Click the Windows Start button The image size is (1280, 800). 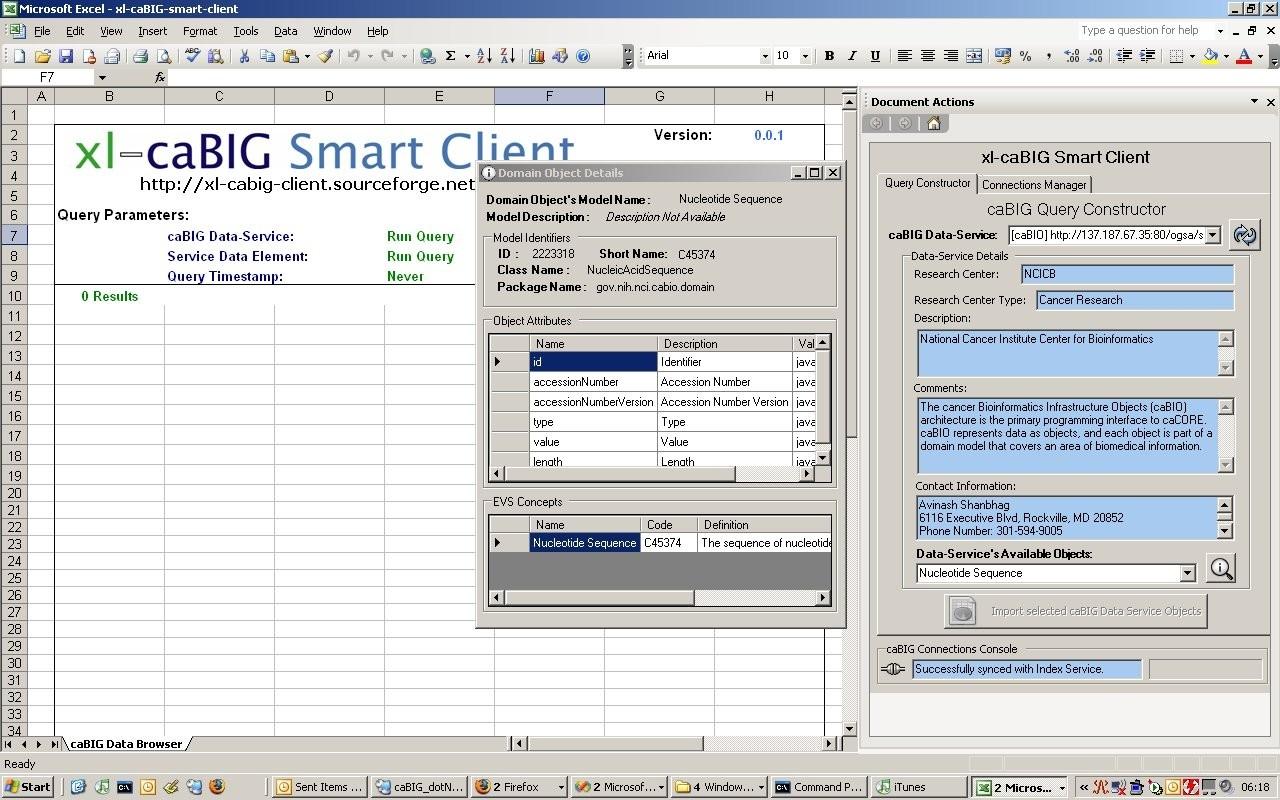click(x=28, y=787)
